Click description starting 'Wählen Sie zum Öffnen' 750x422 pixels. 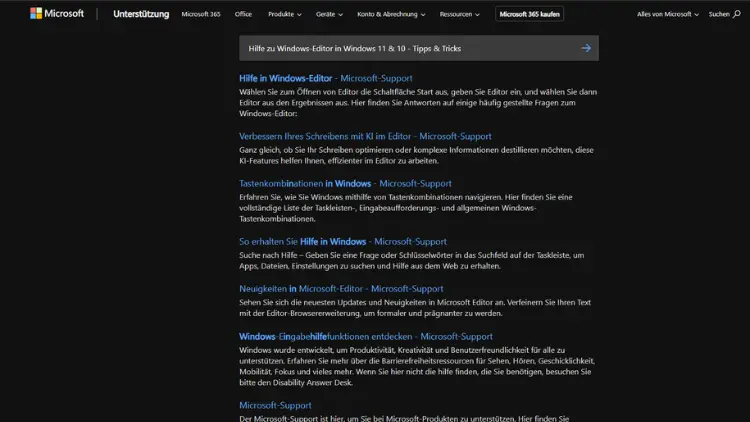click(418, 102)
